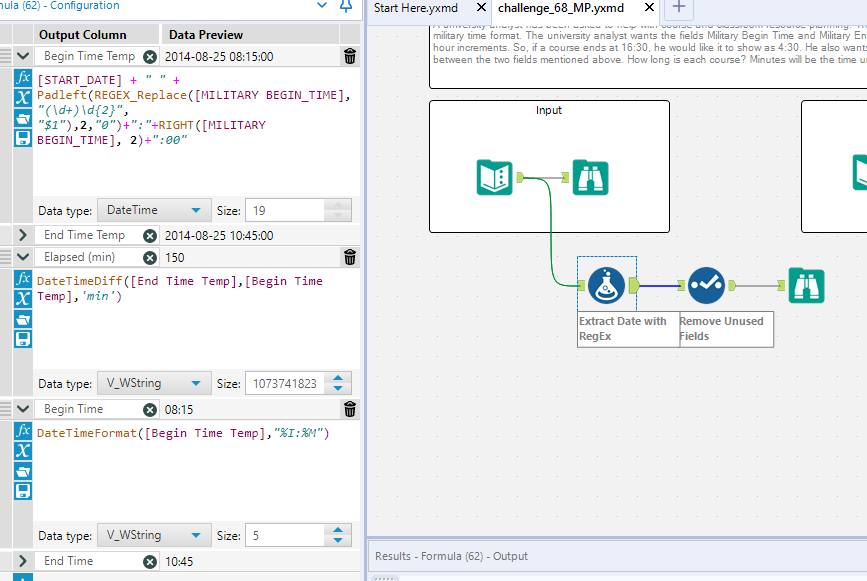Pin the Configuration panel

click(345, 6)
